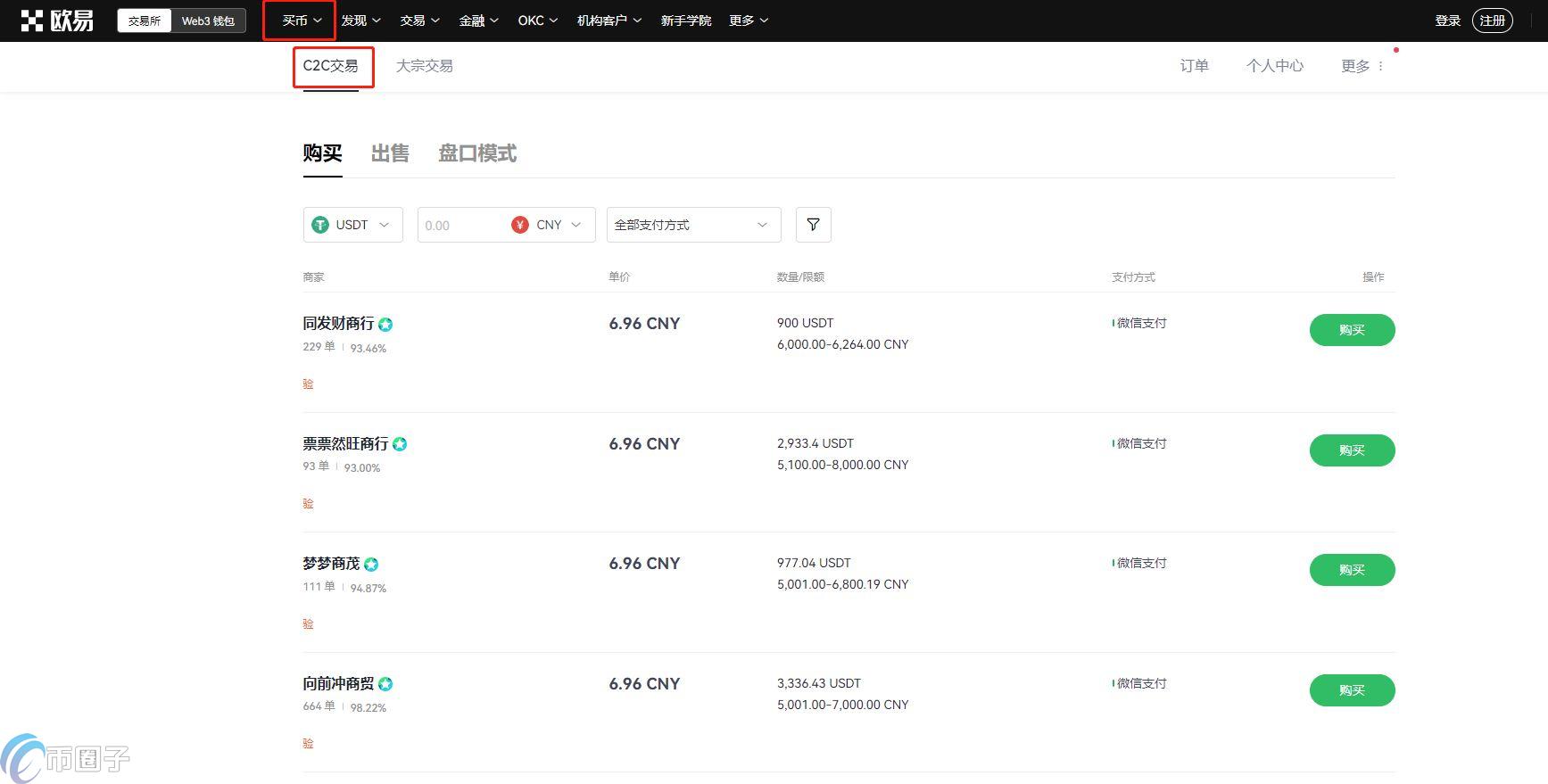Click the 900 USDT quantity text
Viewport: 1548px width, 784px height.
(x=805, y=323)
